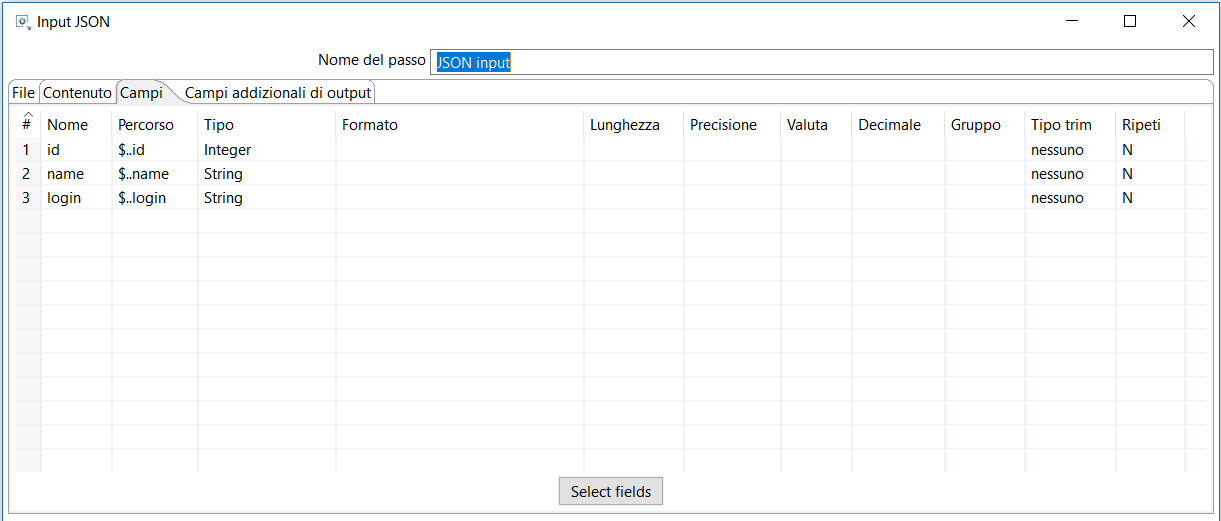The image size is (1221, 521).
Task: Select row number 1
Action: [28, 150]
